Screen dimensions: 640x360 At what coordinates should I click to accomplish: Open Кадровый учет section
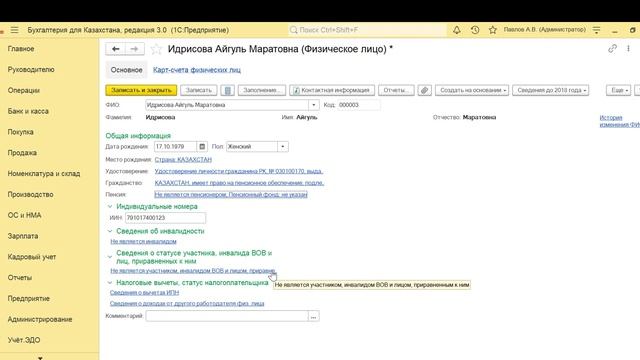[x=32, y=257]
